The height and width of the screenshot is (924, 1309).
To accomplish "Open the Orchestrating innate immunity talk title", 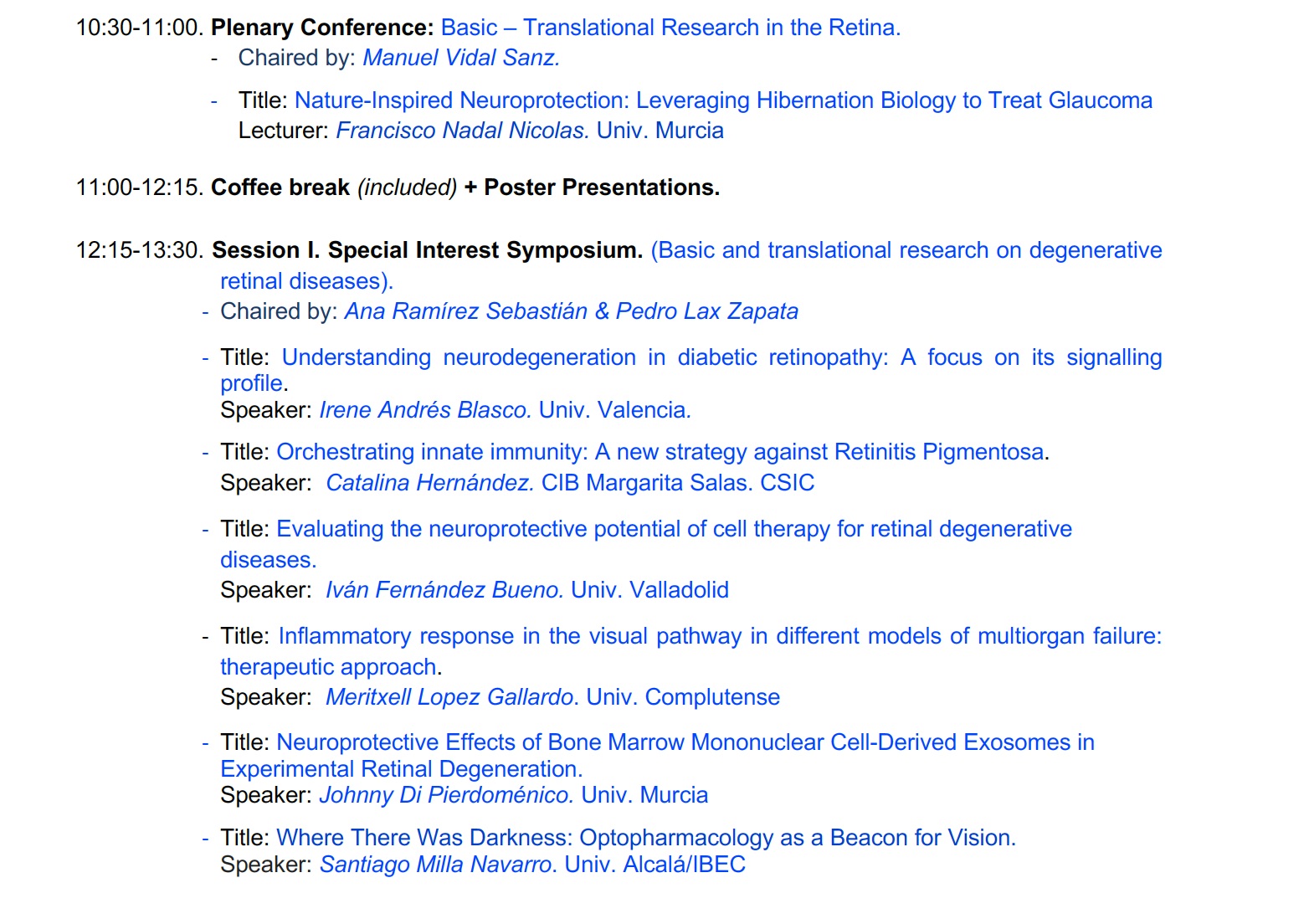I will coord(660,452).
